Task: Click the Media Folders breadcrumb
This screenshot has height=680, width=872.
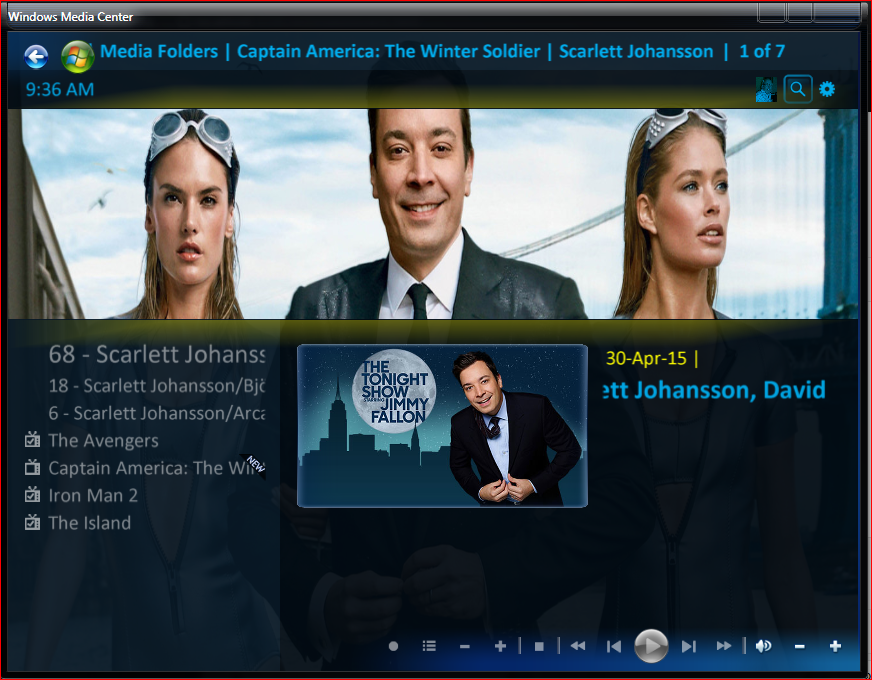Action: coord(159,51)
